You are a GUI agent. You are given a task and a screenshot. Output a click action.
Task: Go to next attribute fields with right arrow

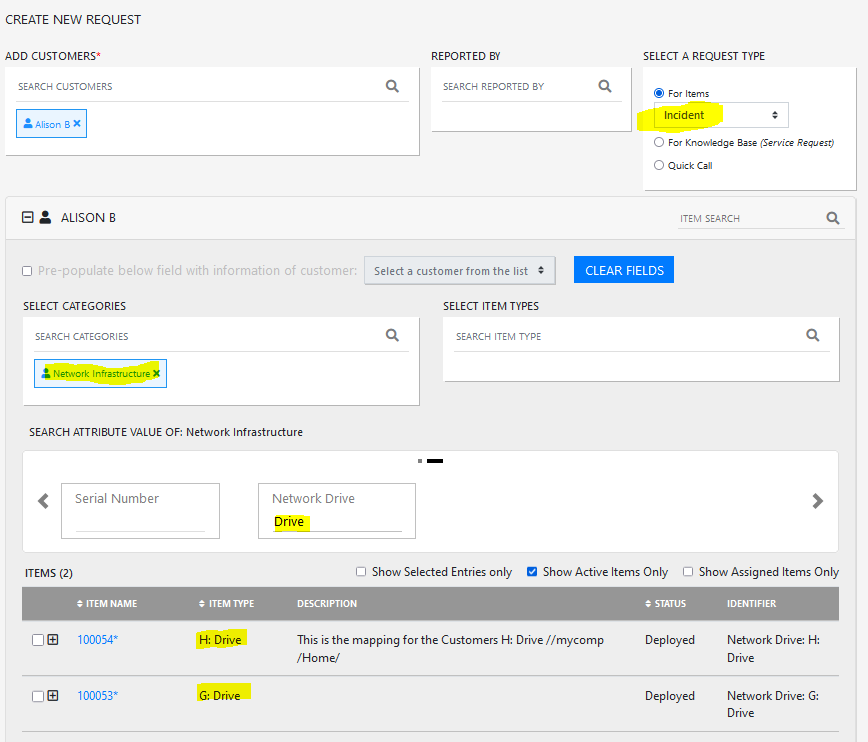(818, 501)
